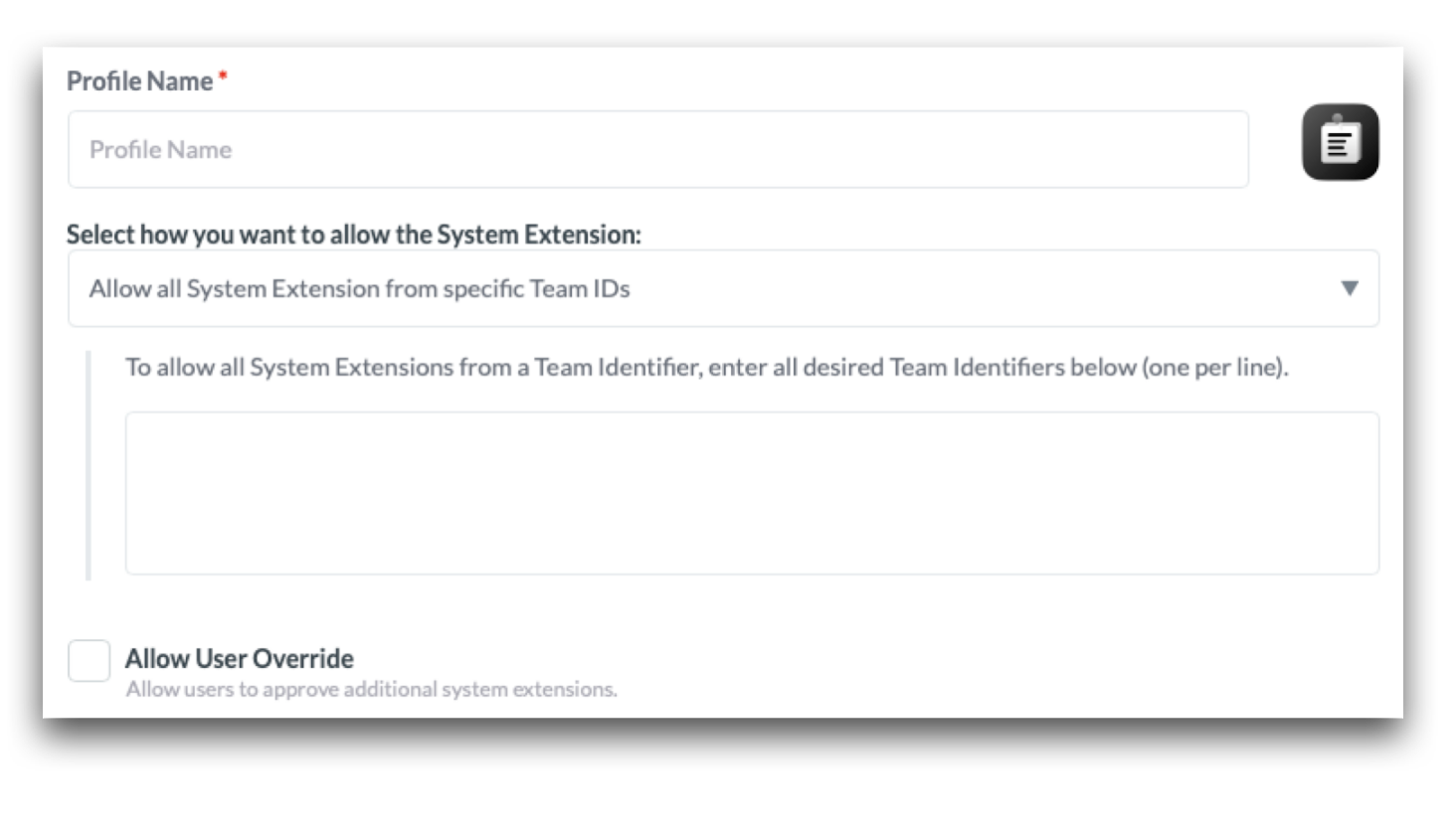Click the right end of Profile Name field
The height and width of the screenshot is (831, 1456).
[1228, 149]
